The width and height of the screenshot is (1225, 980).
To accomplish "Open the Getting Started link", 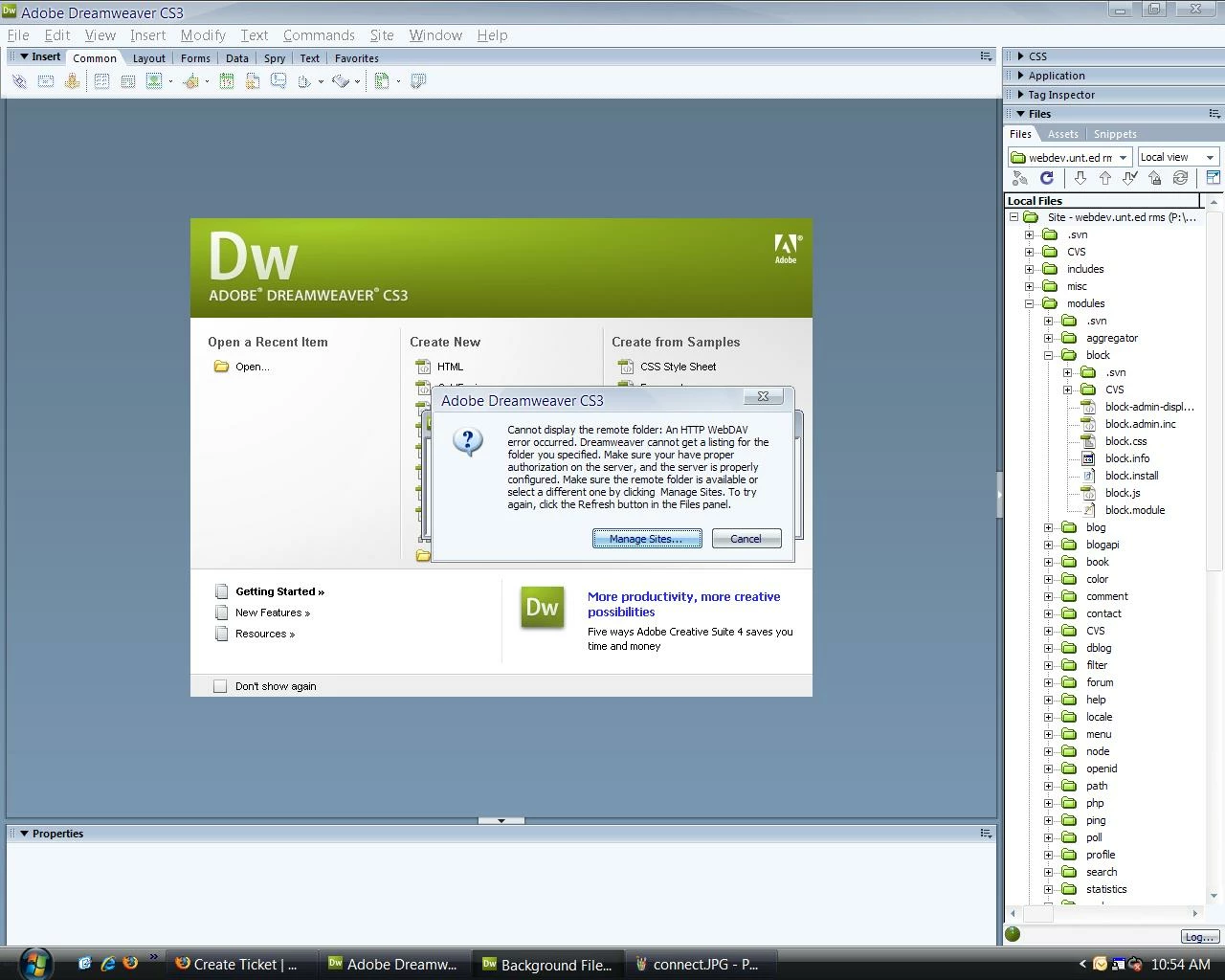I will [x=279, y=591].
